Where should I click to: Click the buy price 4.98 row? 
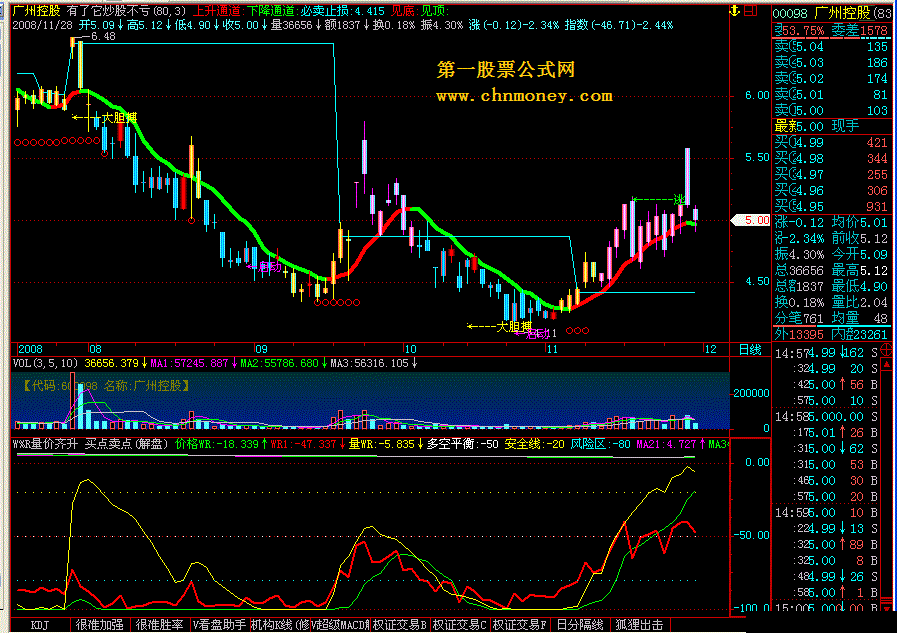tap(831, 158)
